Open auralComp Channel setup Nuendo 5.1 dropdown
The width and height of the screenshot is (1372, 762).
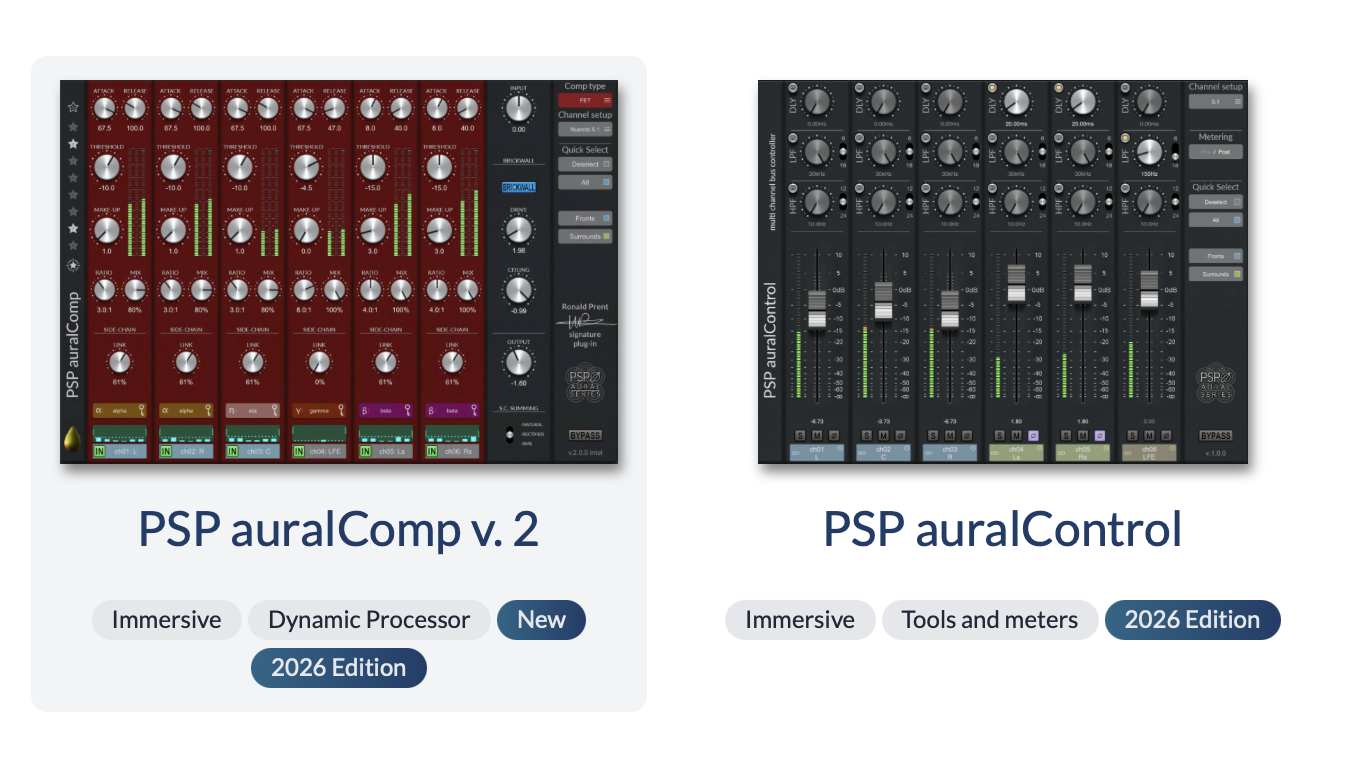585,129
